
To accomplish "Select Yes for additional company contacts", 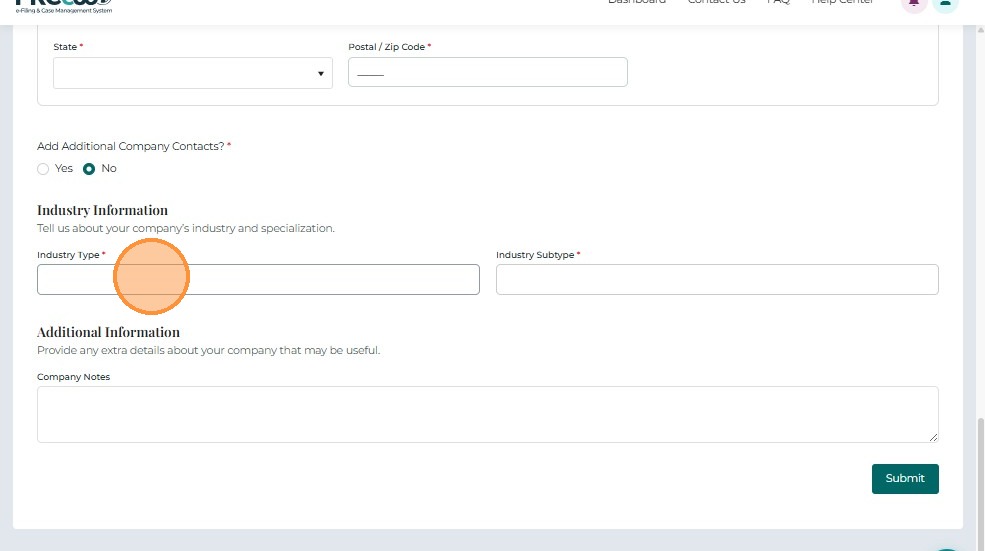I will pos(43,169).
